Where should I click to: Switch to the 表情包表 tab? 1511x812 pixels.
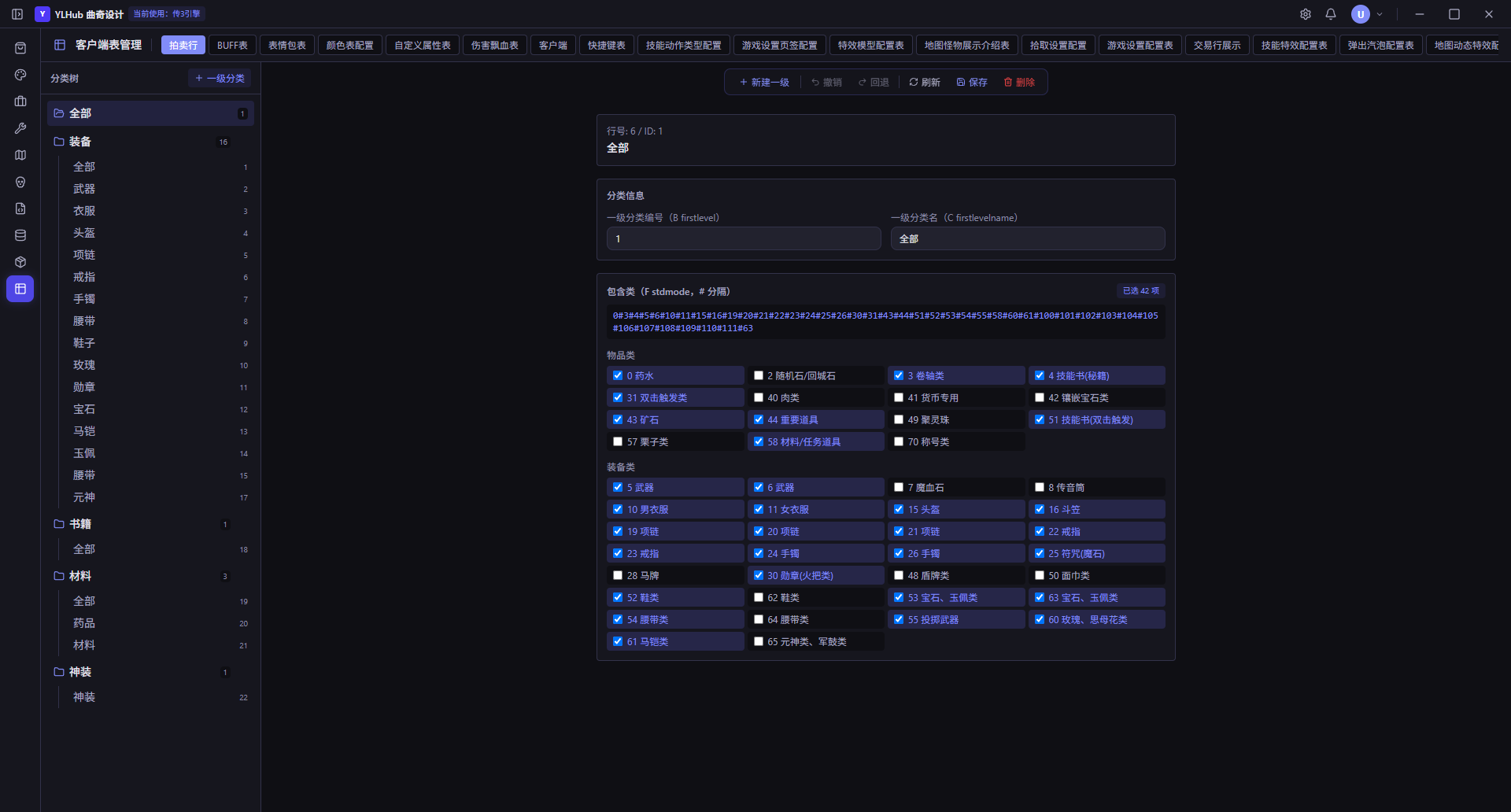[287, 45]
